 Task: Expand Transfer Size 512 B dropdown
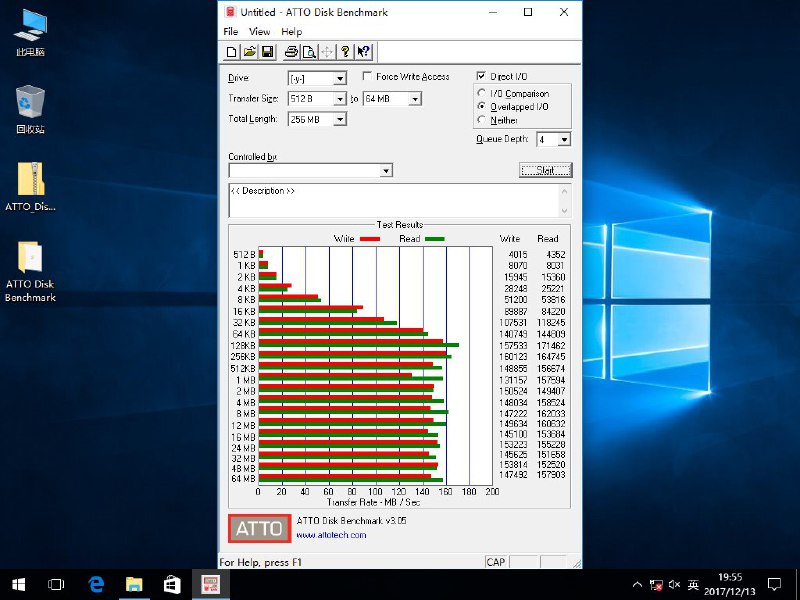click(340, 99)
